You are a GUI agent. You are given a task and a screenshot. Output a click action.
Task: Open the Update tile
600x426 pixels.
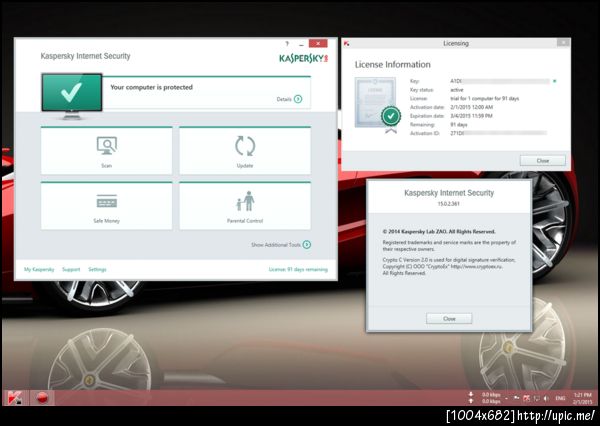point(245,150)
